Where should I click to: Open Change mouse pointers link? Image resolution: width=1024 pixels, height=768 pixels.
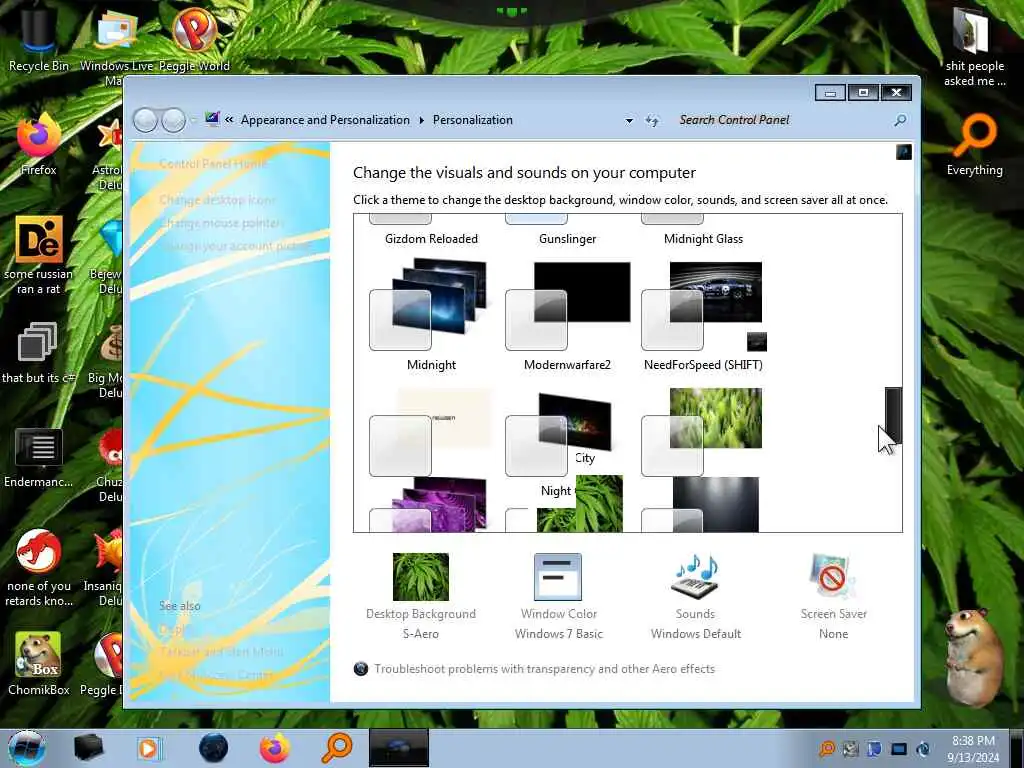(221, 223)
